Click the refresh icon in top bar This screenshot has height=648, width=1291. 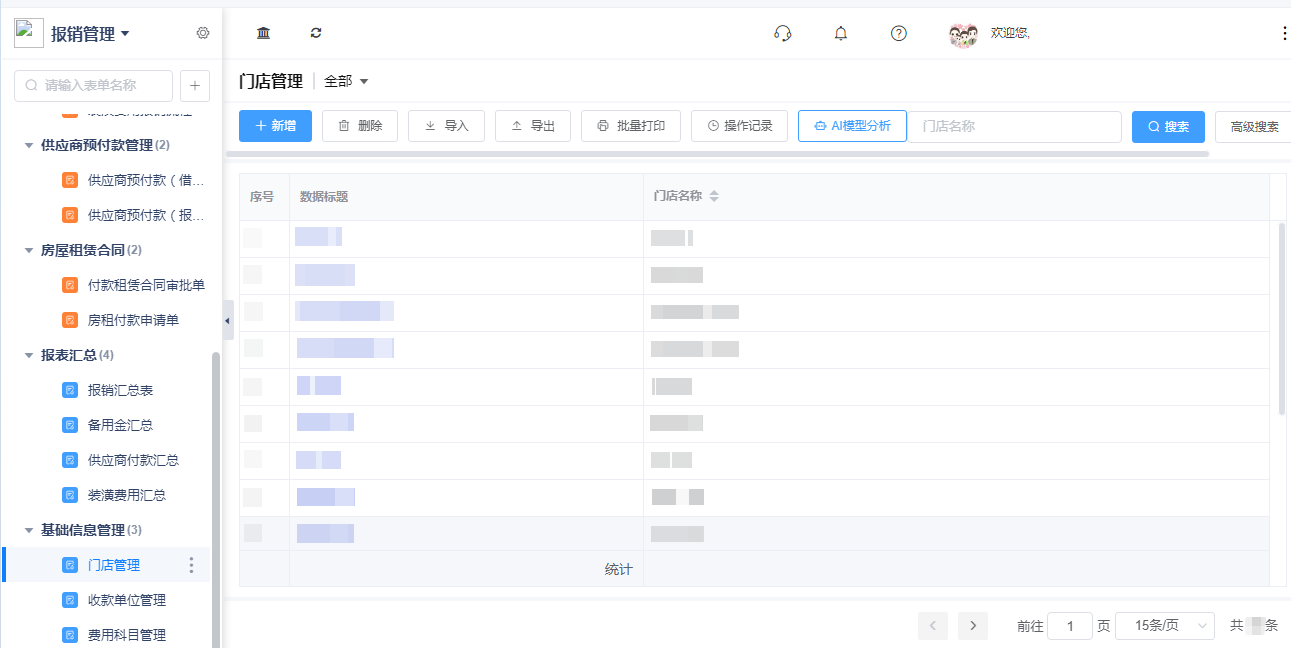click(316, 33)
